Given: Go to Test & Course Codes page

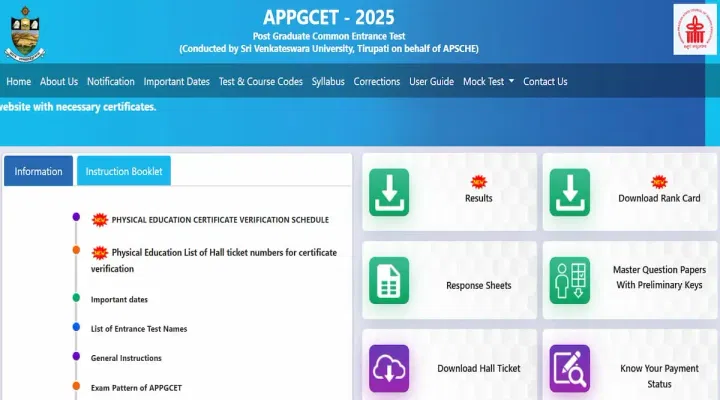Looking at the screenshot, I should (260, 82).
